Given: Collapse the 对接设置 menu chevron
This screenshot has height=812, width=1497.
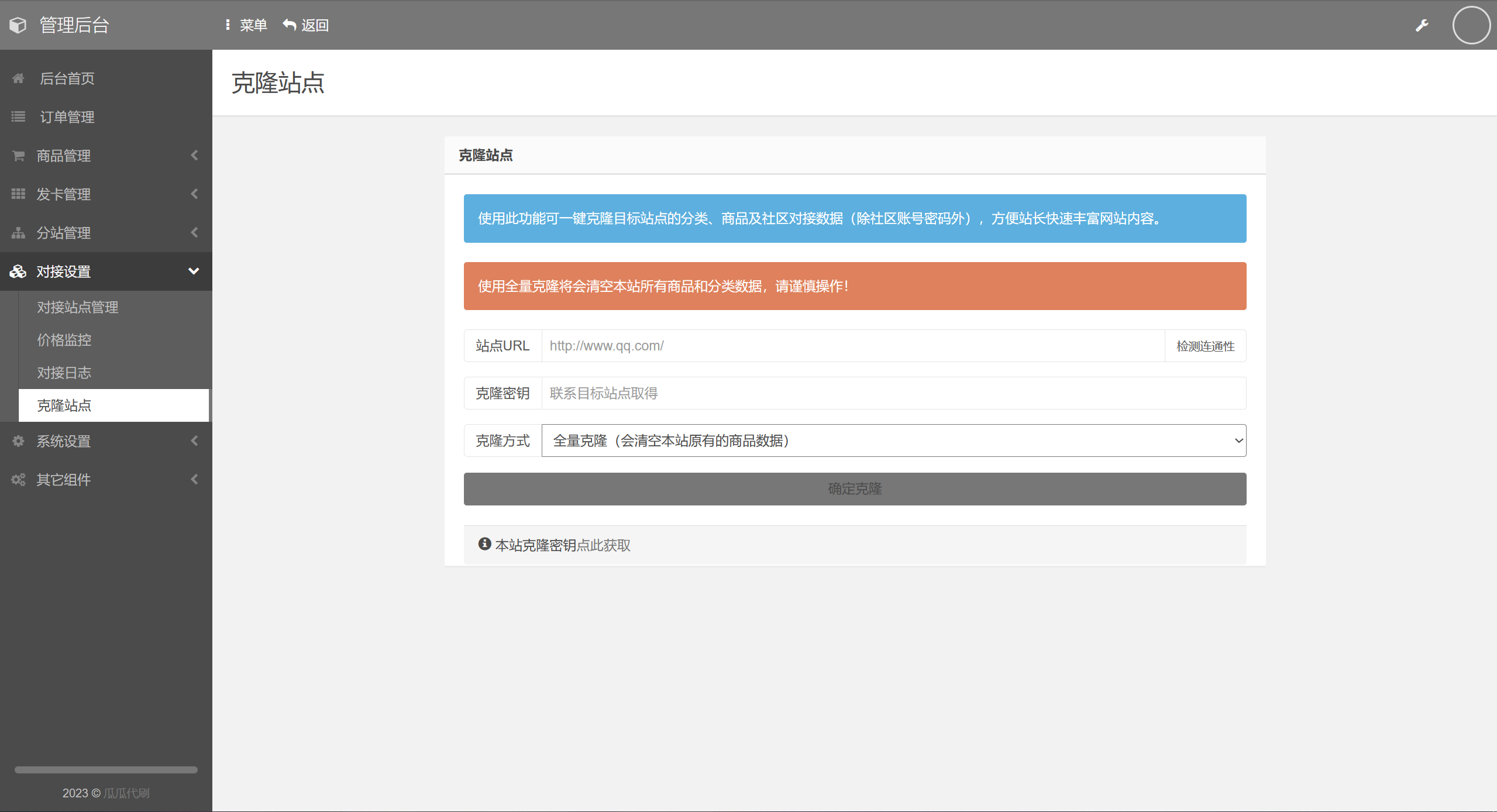Looking at the screenshot, I should [x=194, y=271].
